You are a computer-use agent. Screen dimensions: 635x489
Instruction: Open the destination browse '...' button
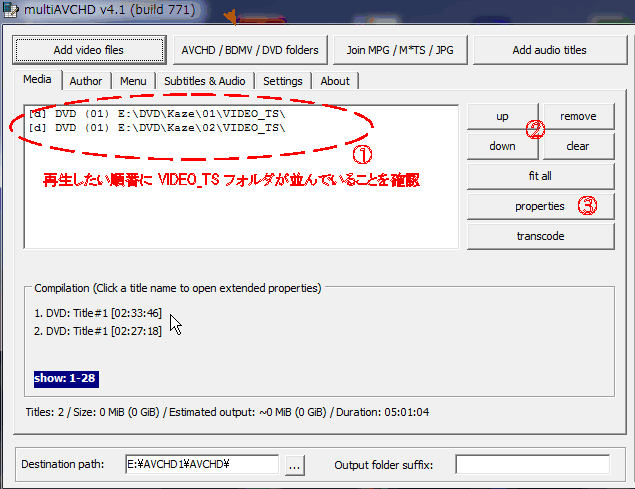tap(293, 464)
